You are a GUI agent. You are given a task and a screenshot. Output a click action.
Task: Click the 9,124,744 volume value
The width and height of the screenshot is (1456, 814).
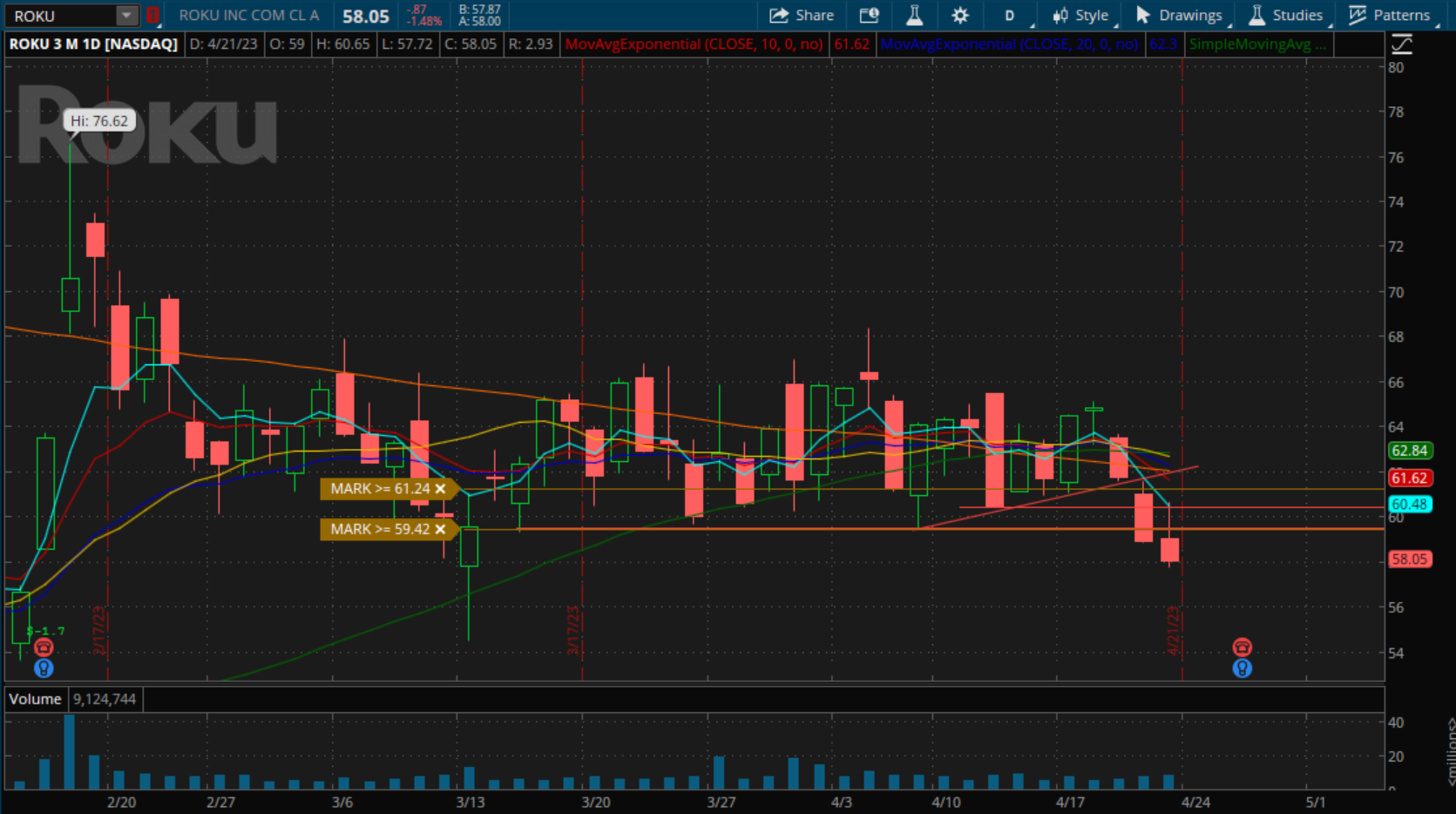click(x=105, y=699)
